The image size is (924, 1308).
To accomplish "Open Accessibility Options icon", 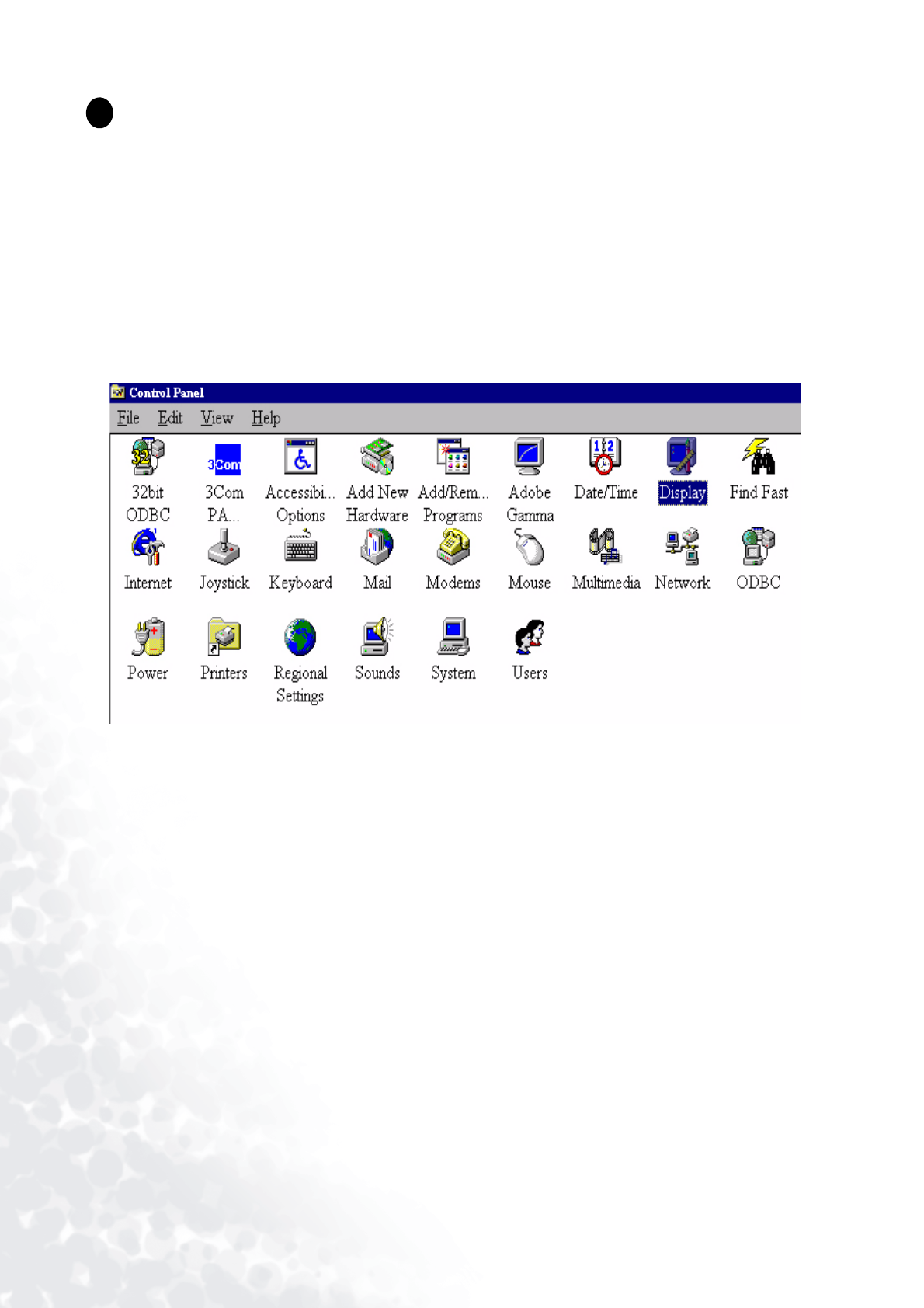I will (300, 457).
